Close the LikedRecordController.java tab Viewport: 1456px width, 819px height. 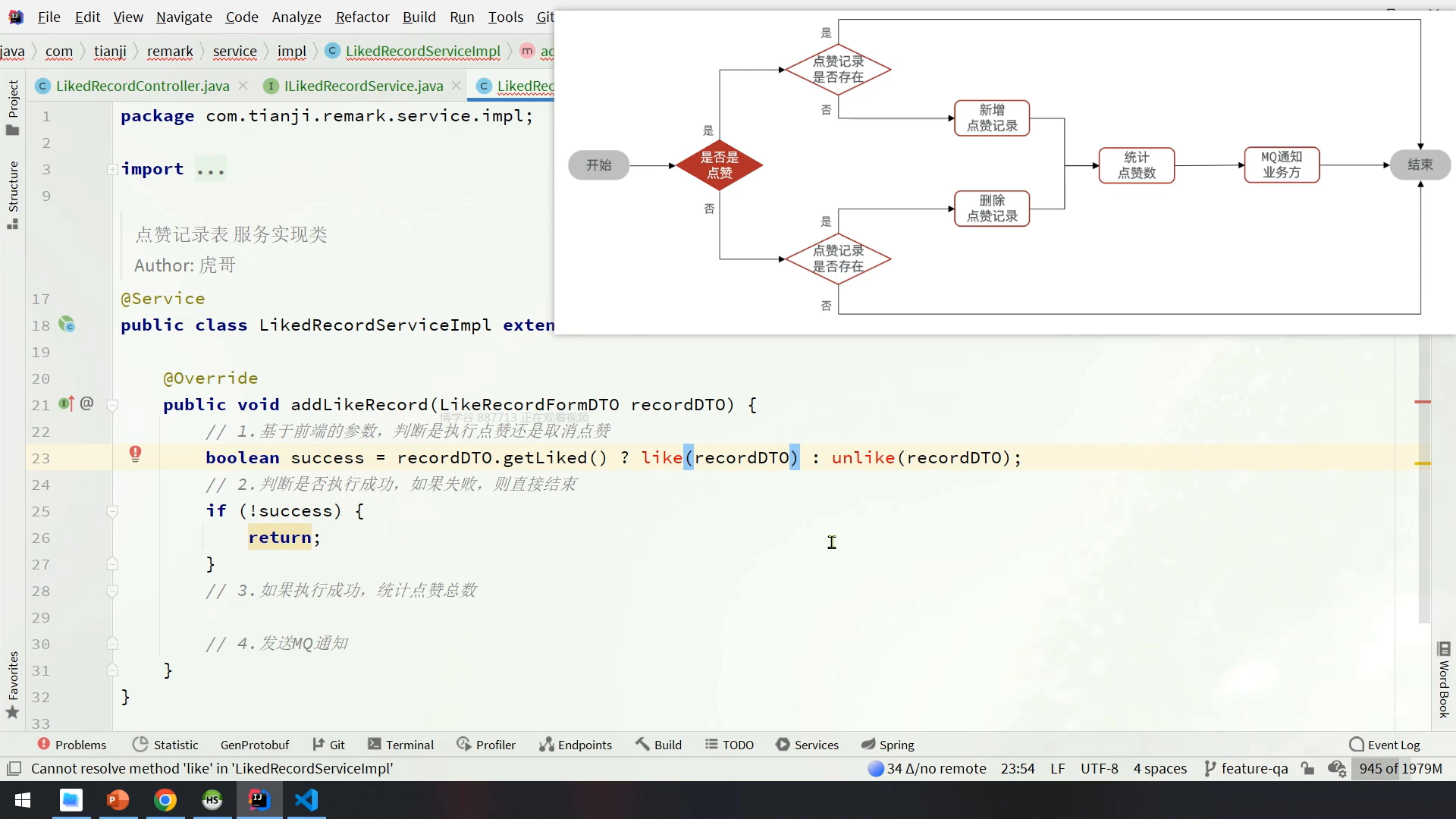coord(243,86)
